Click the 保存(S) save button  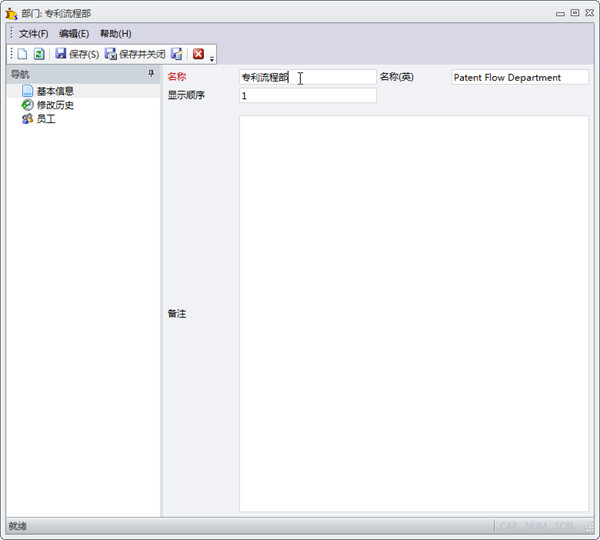pos(77,54)
